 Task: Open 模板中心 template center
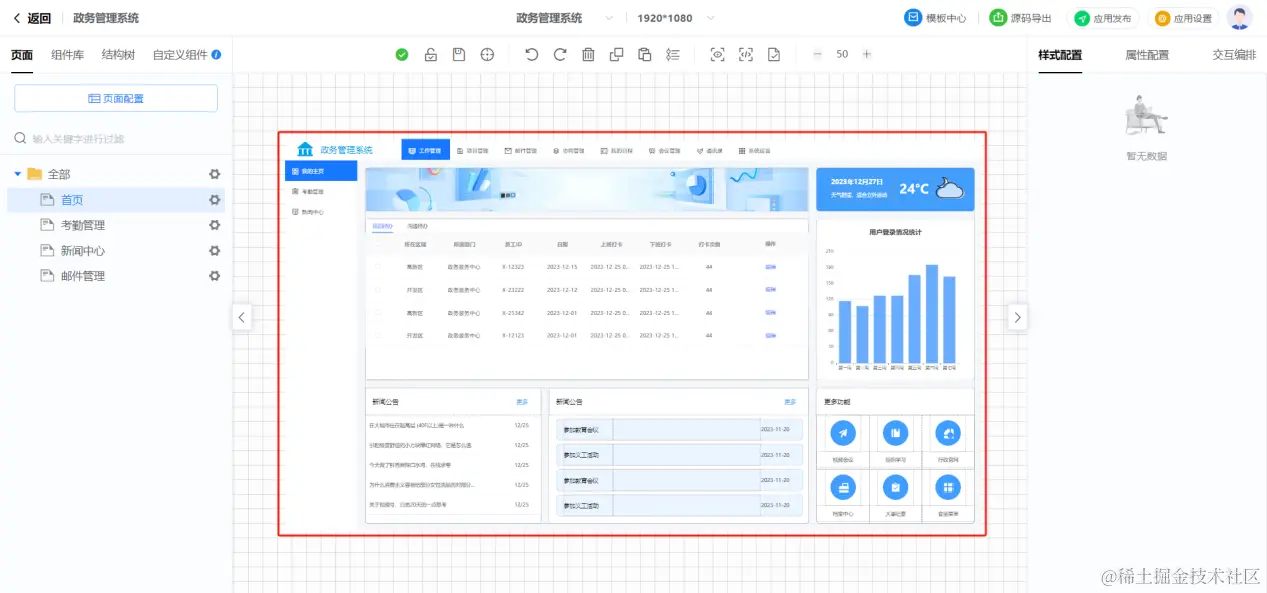[x=935, y=18]
